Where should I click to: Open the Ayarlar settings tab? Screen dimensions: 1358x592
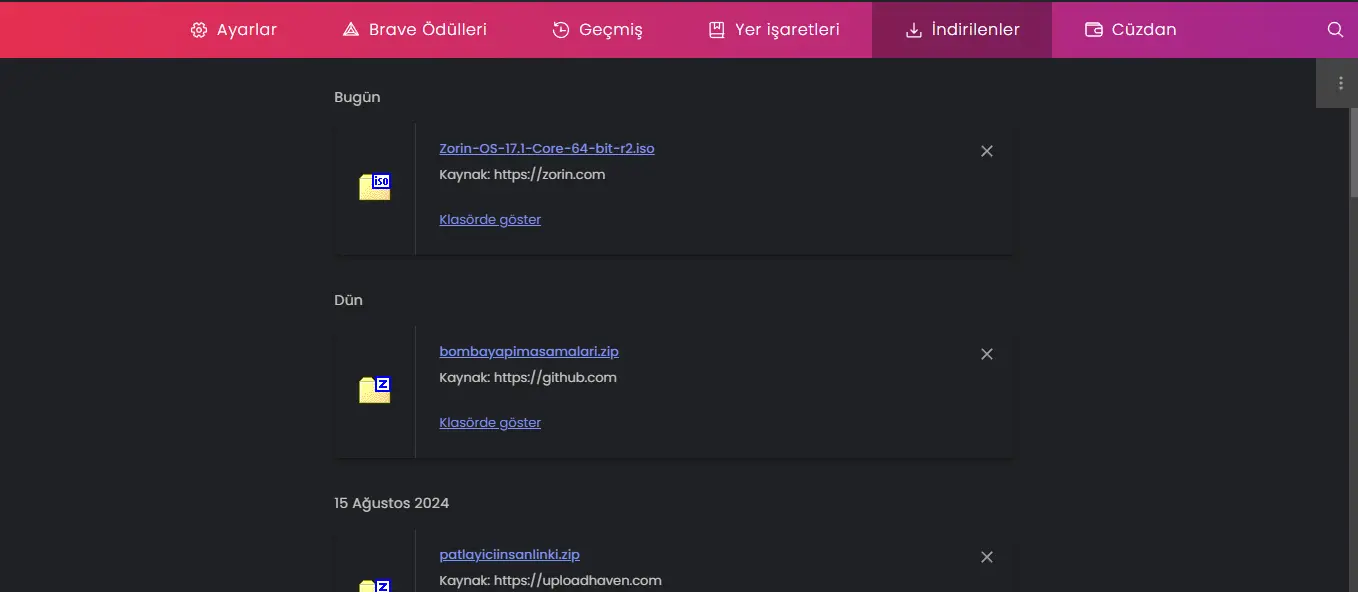[233, 30]
